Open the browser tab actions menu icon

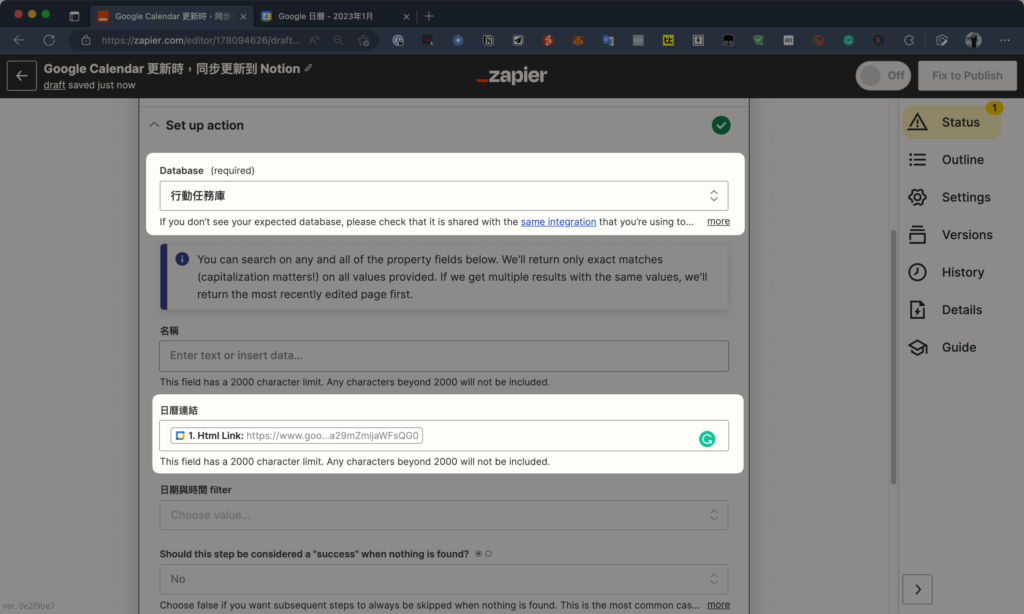pos(74,16)
